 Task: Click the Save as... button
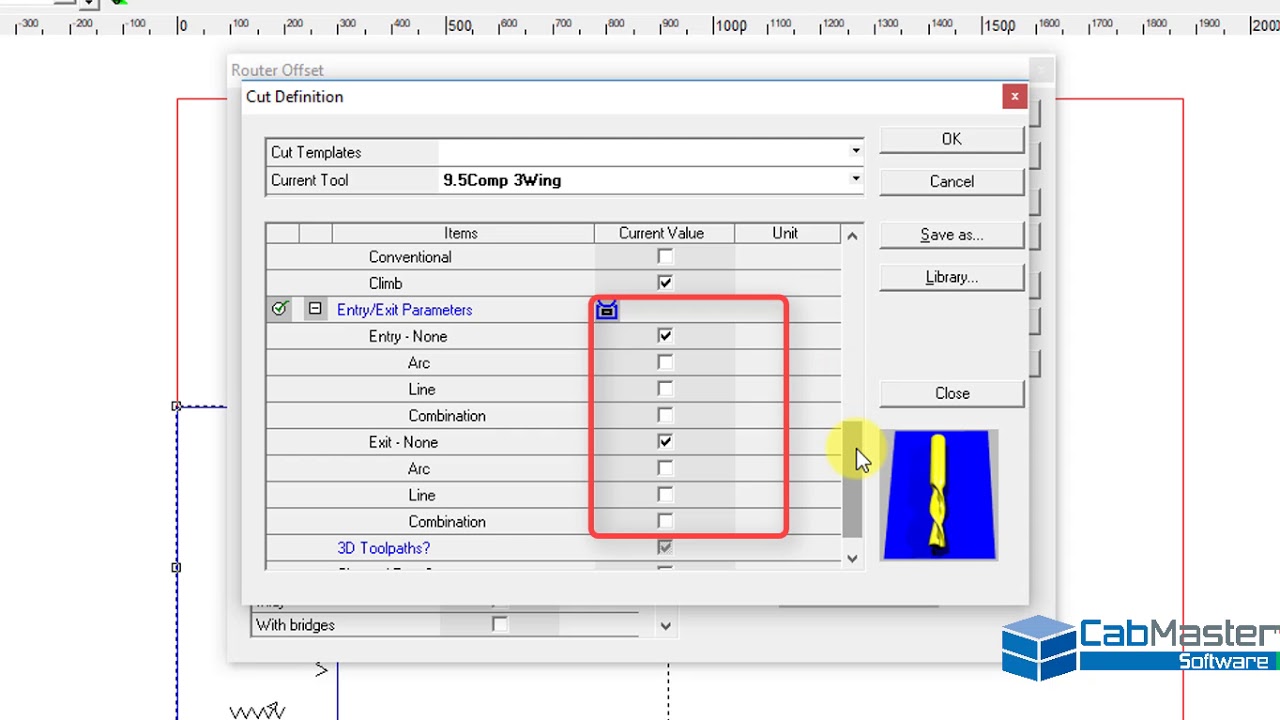(x=951, y=235)
